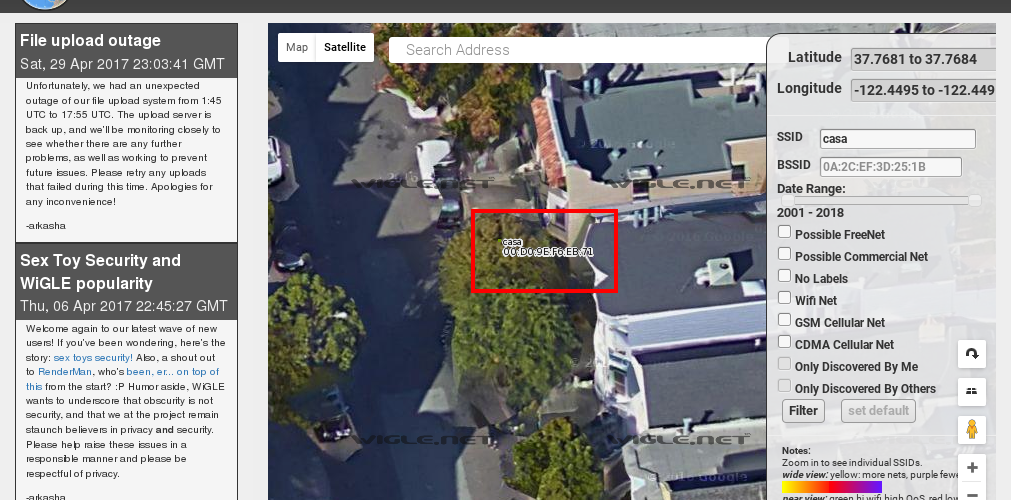The image size is (1011, 500).
Task: Enable the Possible FreeNet checkbox
Action: click(784, 232)
